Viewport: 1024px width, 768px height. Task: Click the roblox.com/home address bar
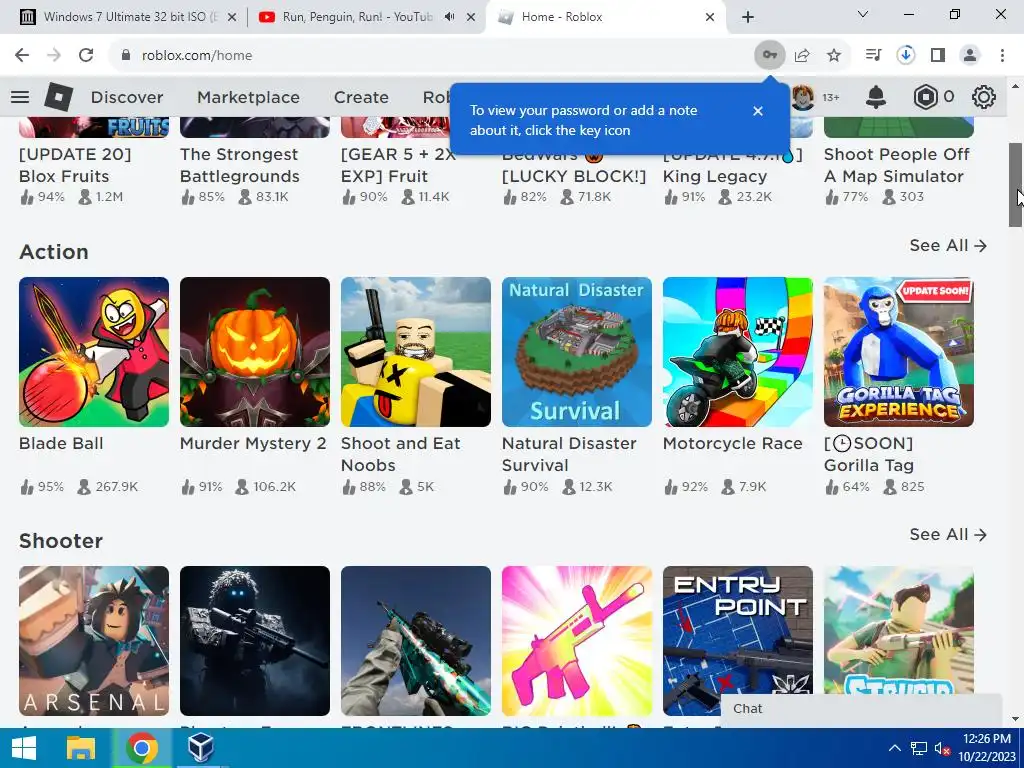tap(431, 56)
